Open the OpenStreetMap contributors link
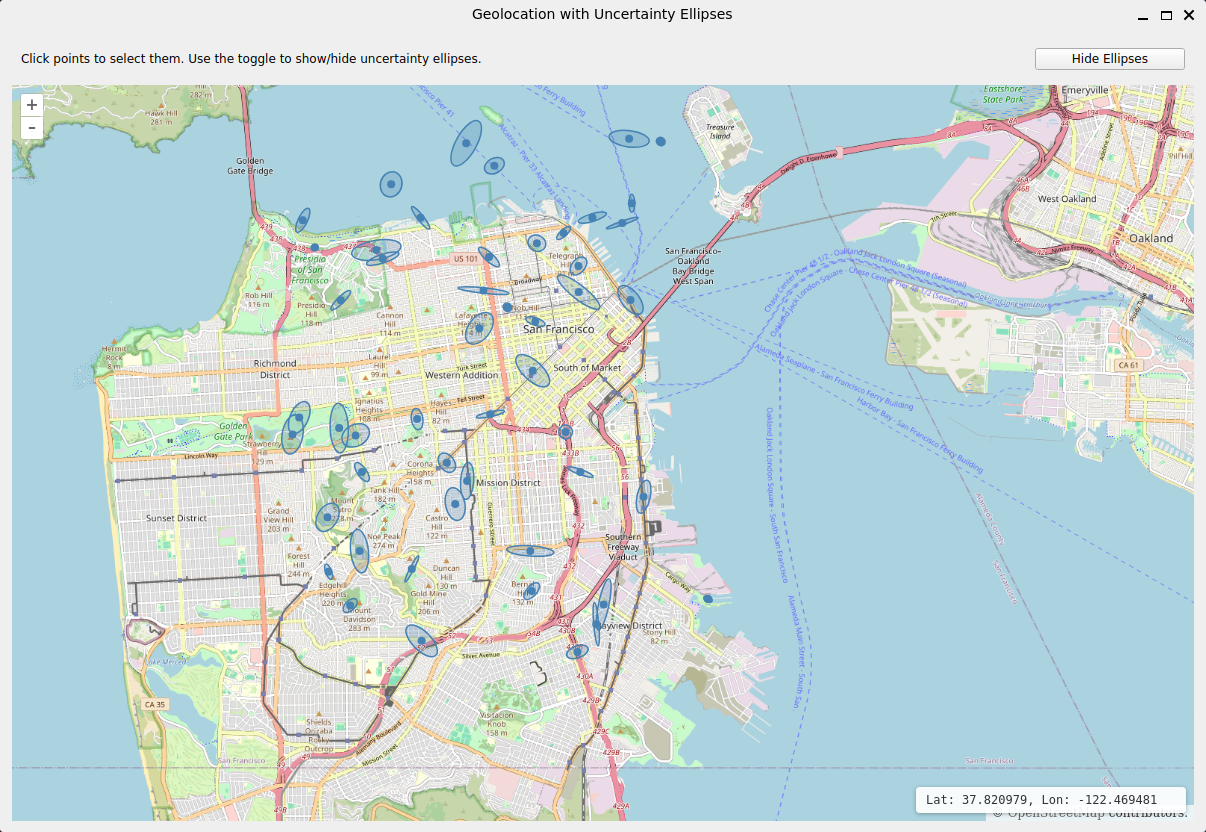The width and height of the screenshot is (1206, 832). point(1098,813)
